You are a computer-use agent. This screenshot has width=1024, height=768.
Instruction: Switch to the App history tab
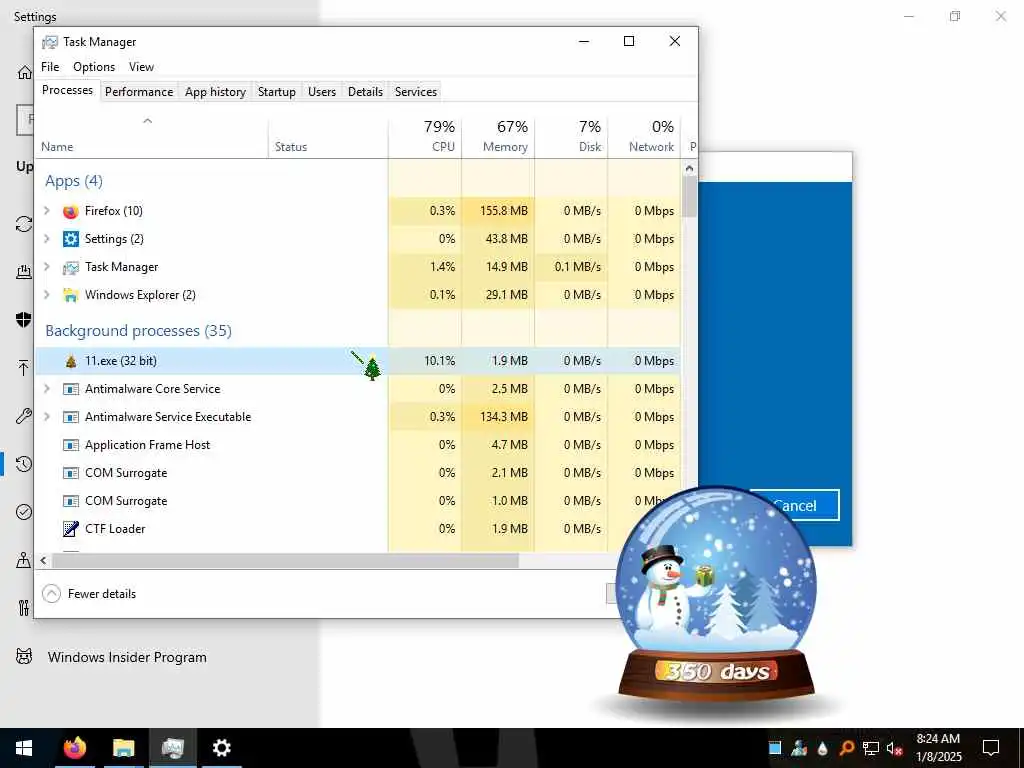(x=216, y=92)
